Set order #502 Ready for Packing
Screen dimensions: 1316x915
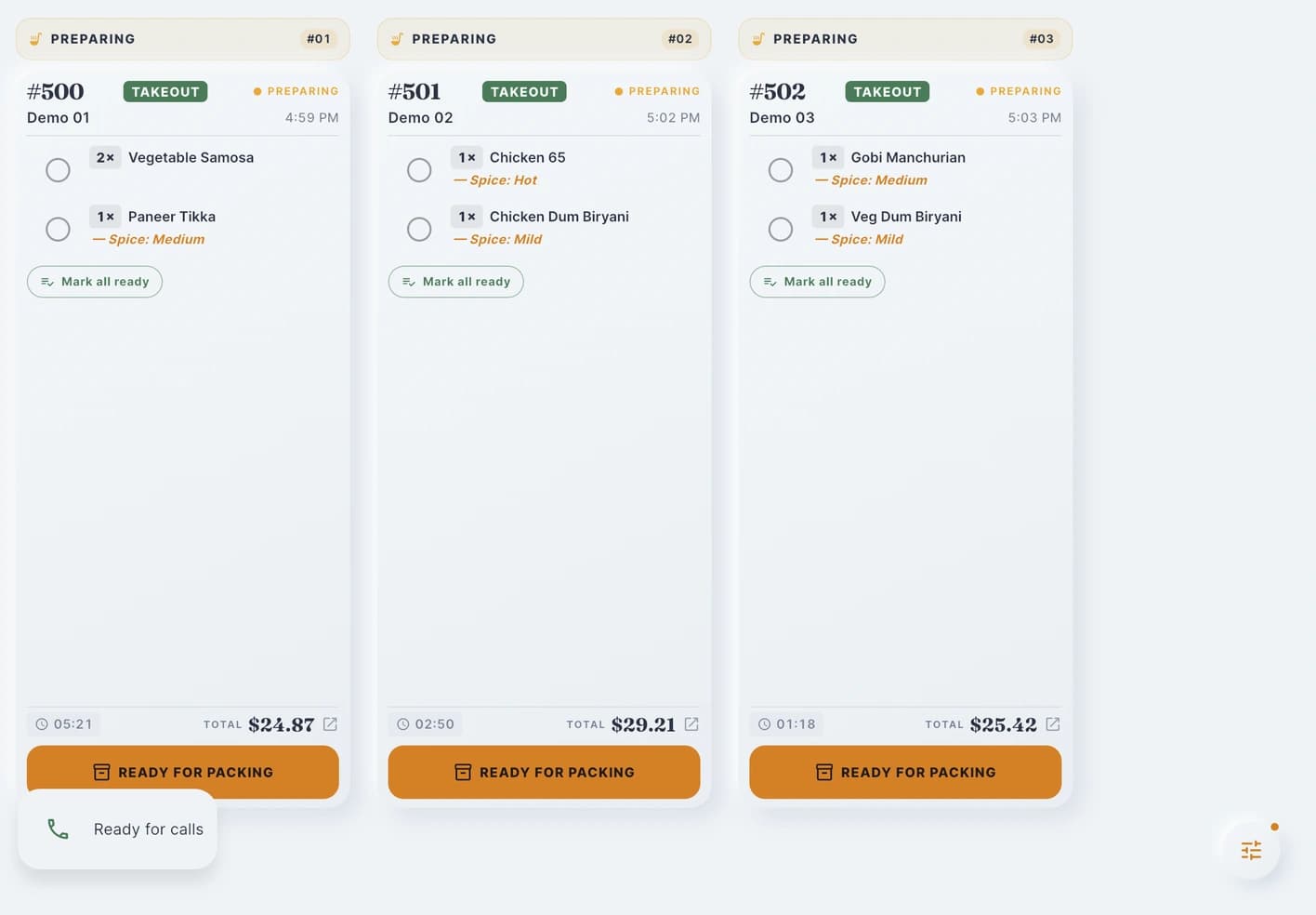905,772
